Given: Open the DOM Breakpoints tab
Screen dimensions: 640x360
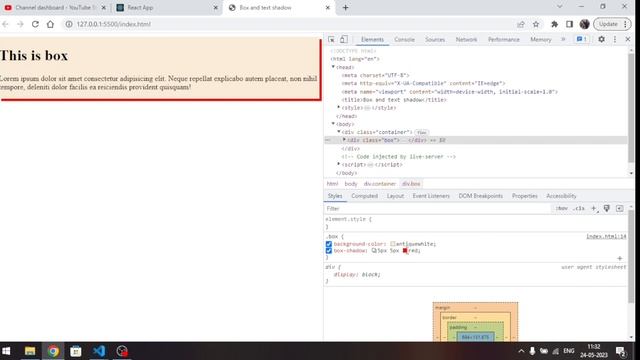Looking at the screenshot, I should [x=480, y=196].
